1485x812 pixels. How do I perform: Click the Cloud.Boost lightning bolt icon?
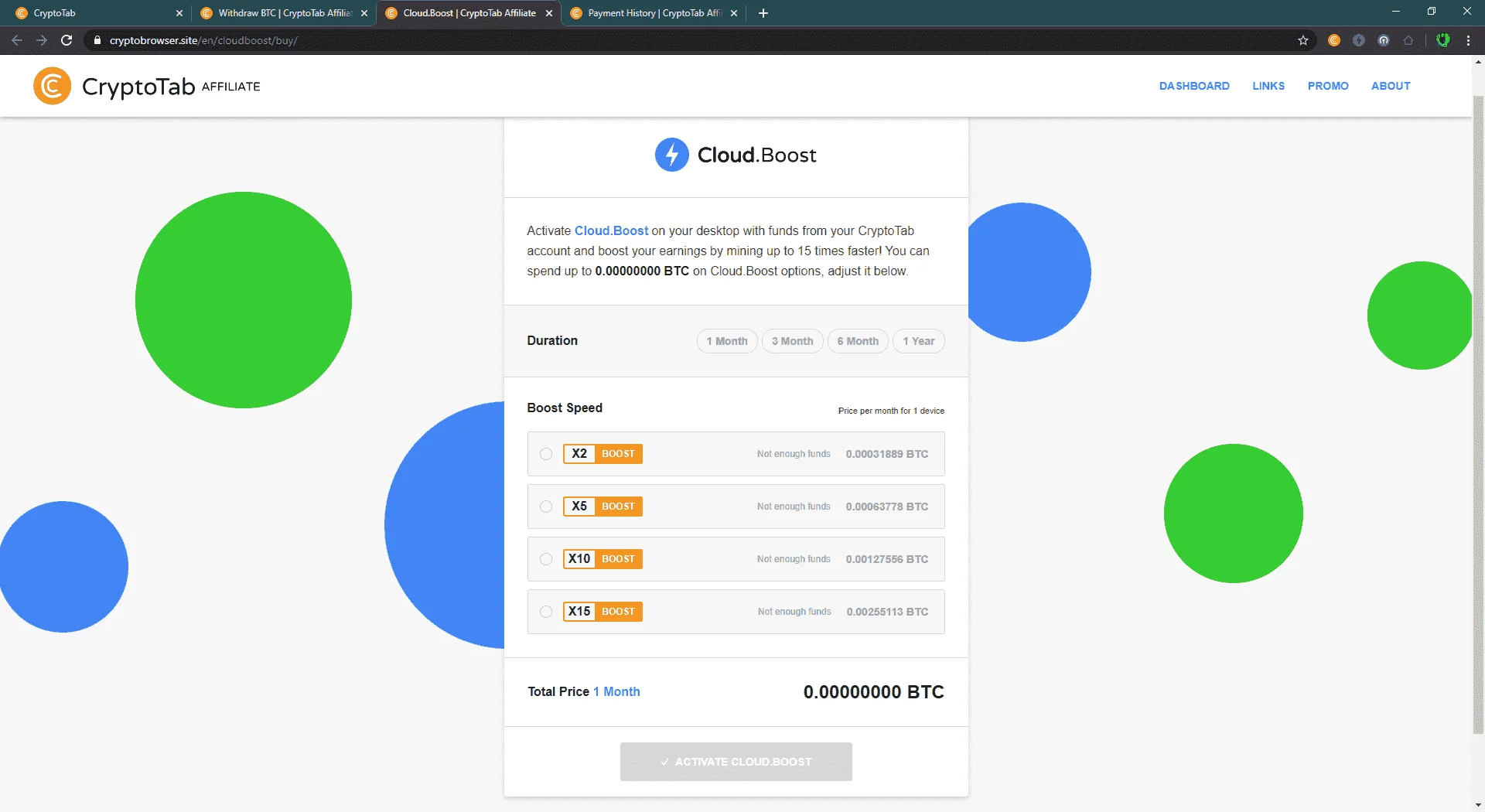(671, 155)
